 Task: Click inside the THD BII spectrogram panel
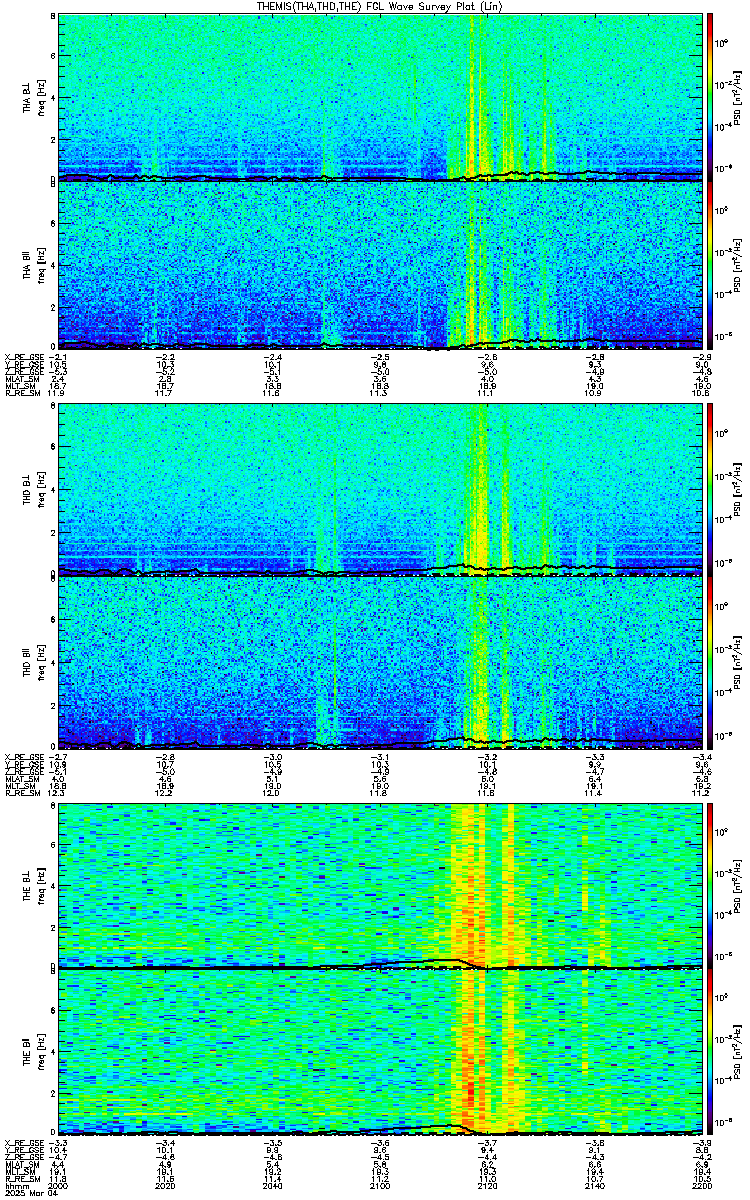coord(380,665)
